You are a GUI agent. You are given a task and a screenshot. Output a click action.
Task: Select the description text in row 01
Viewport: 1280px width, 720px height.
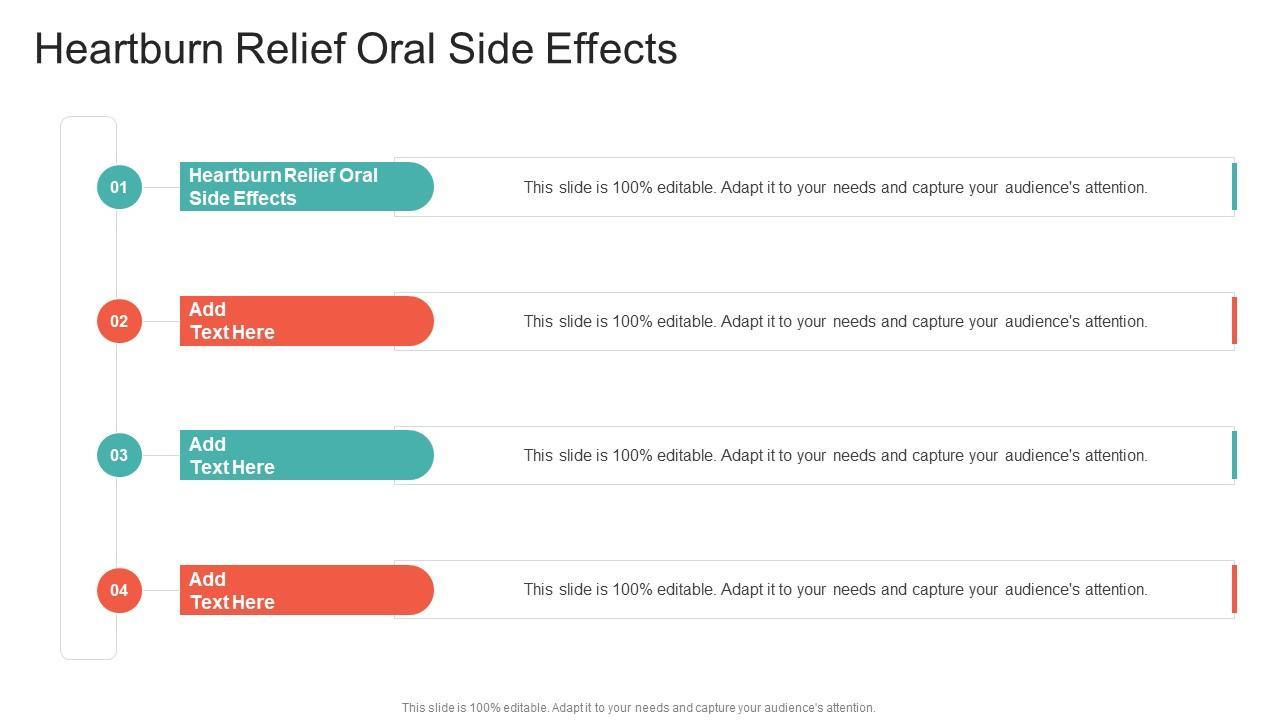pos(835,187)
